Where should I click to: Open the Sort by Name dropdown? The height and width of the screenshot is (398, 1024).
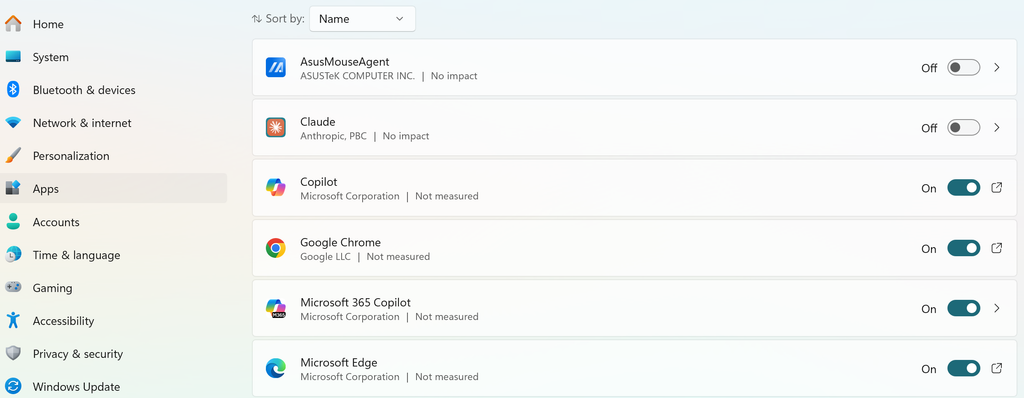362,19
